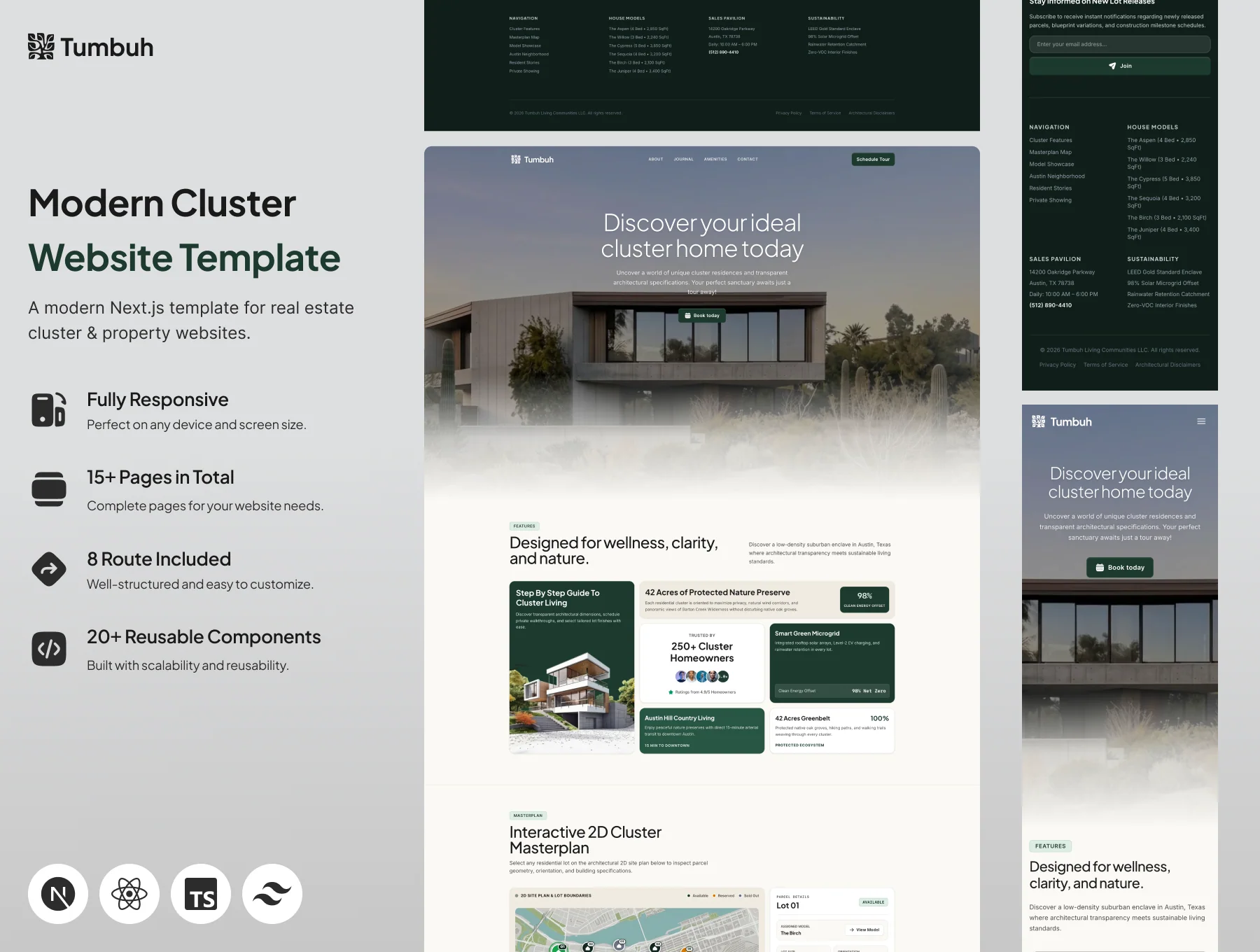Click The Cypress house model in the mobile footer
The image size is (1260, 952).
pyautogui.click(x=1163, y=183)
